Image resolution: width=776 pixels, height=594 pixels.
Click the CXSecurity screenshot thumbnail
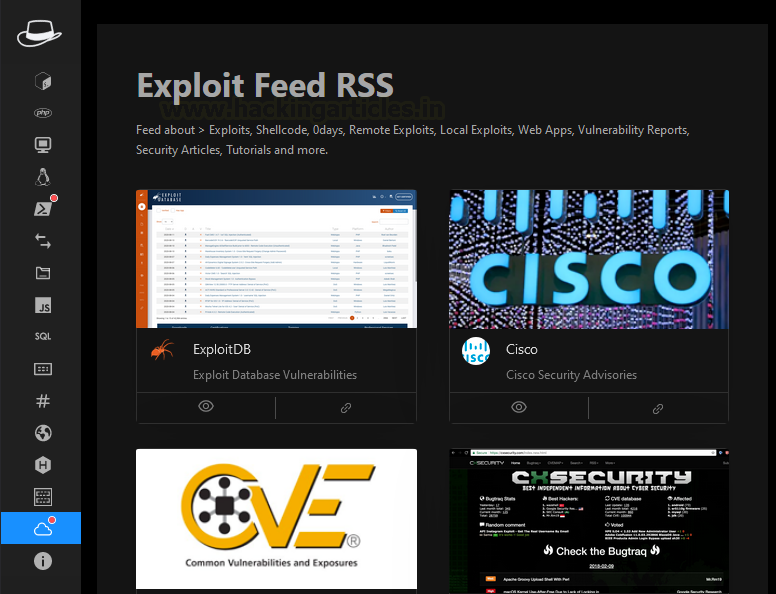tap(589, 521)
